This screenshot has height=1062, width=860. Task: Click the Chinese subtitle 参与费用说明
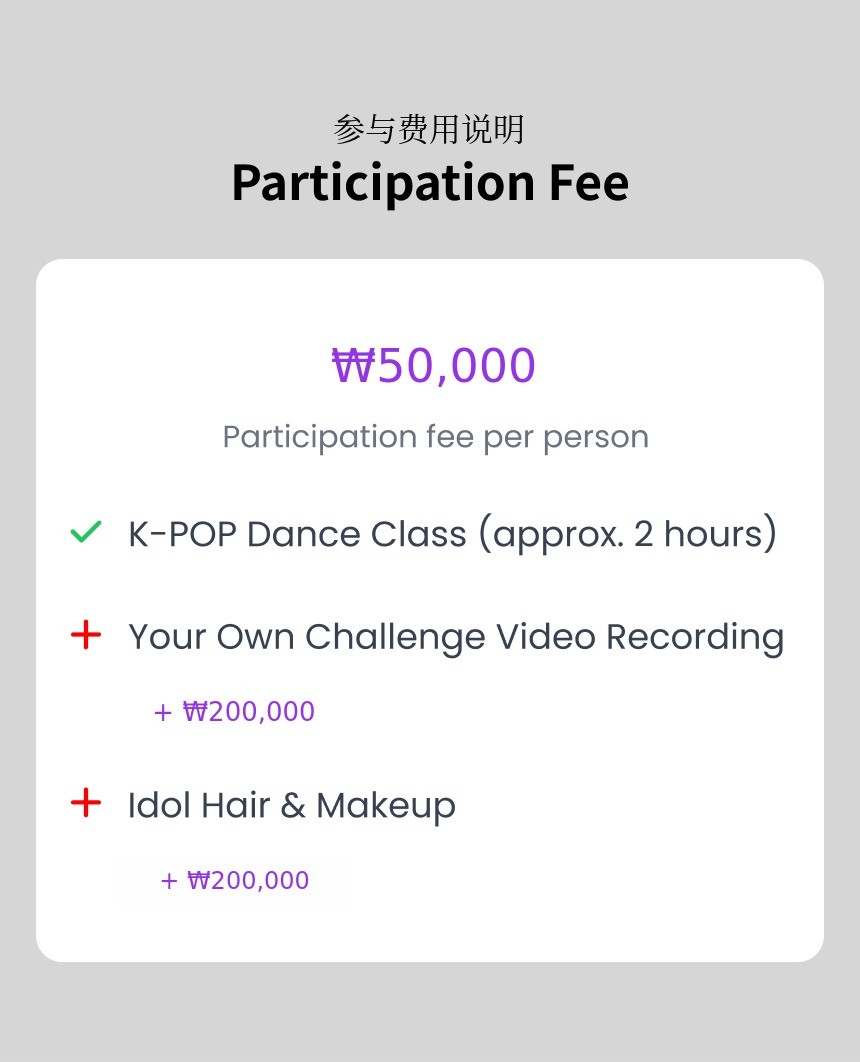[x=429, y=129]
